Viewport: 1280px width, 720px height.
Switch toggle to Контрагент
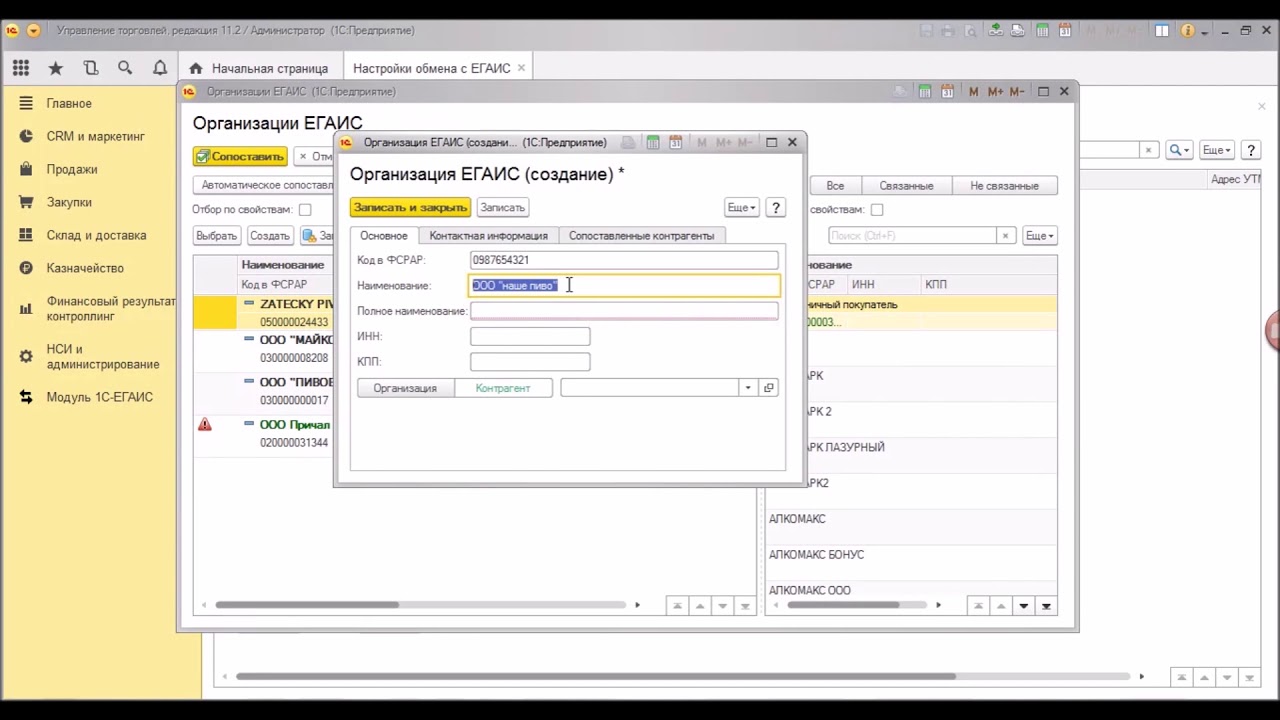(503, 388)
